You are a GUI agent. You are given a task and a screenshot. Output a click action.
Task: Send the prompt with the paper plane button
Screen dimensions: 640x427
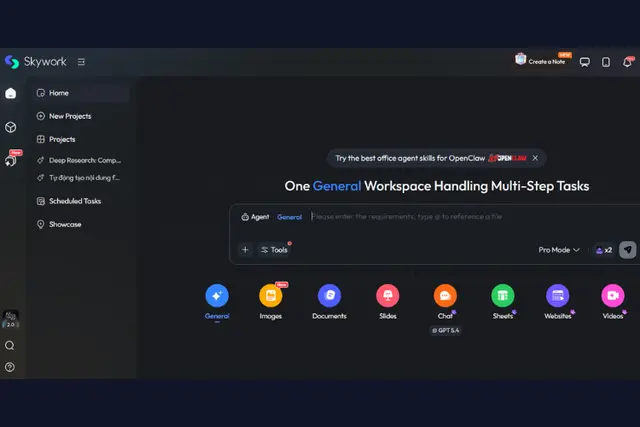[x=628, y=250]
